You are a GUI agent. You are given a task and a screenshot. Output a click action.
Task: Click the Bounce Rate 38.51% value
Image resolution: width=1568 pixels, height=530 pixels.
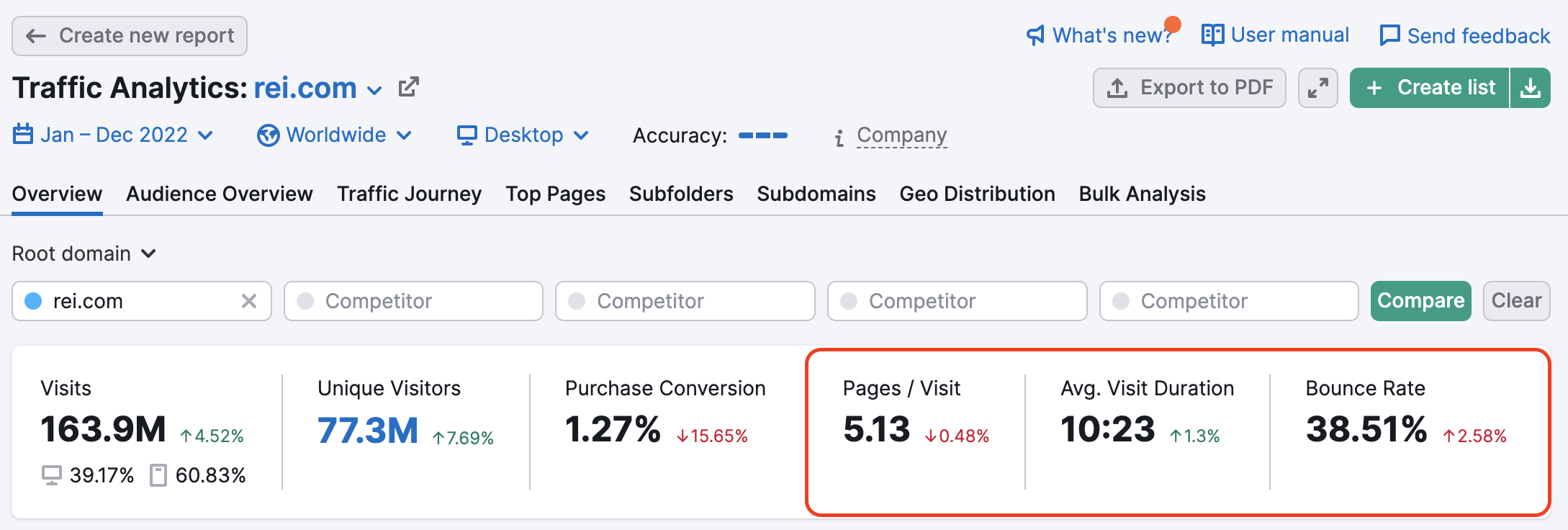coord(1366,429)
